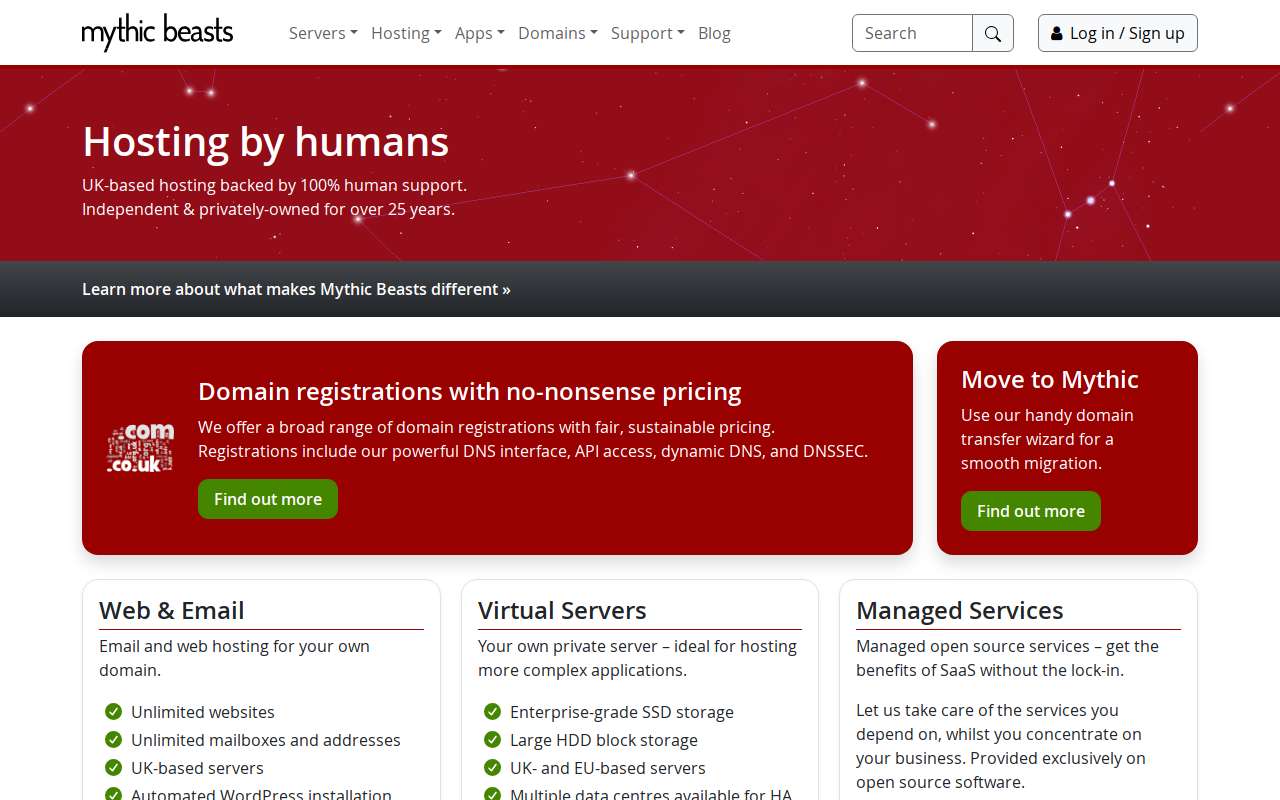The width and height of the screenshot is (1280, 800).
Task: Click the Hosting by humans headline
Action: 266,142
